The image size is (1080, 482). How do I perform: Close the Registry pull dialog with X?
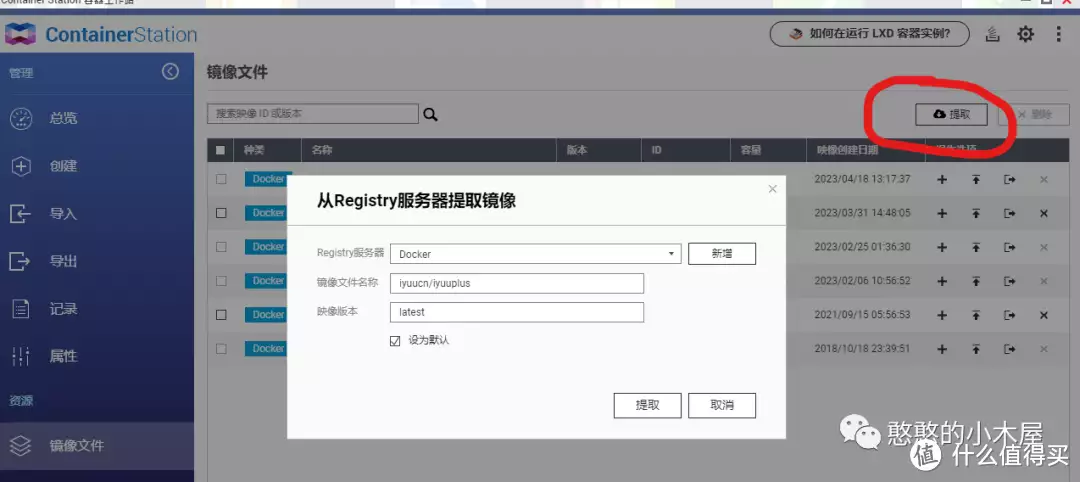click(x=772, y=189)
